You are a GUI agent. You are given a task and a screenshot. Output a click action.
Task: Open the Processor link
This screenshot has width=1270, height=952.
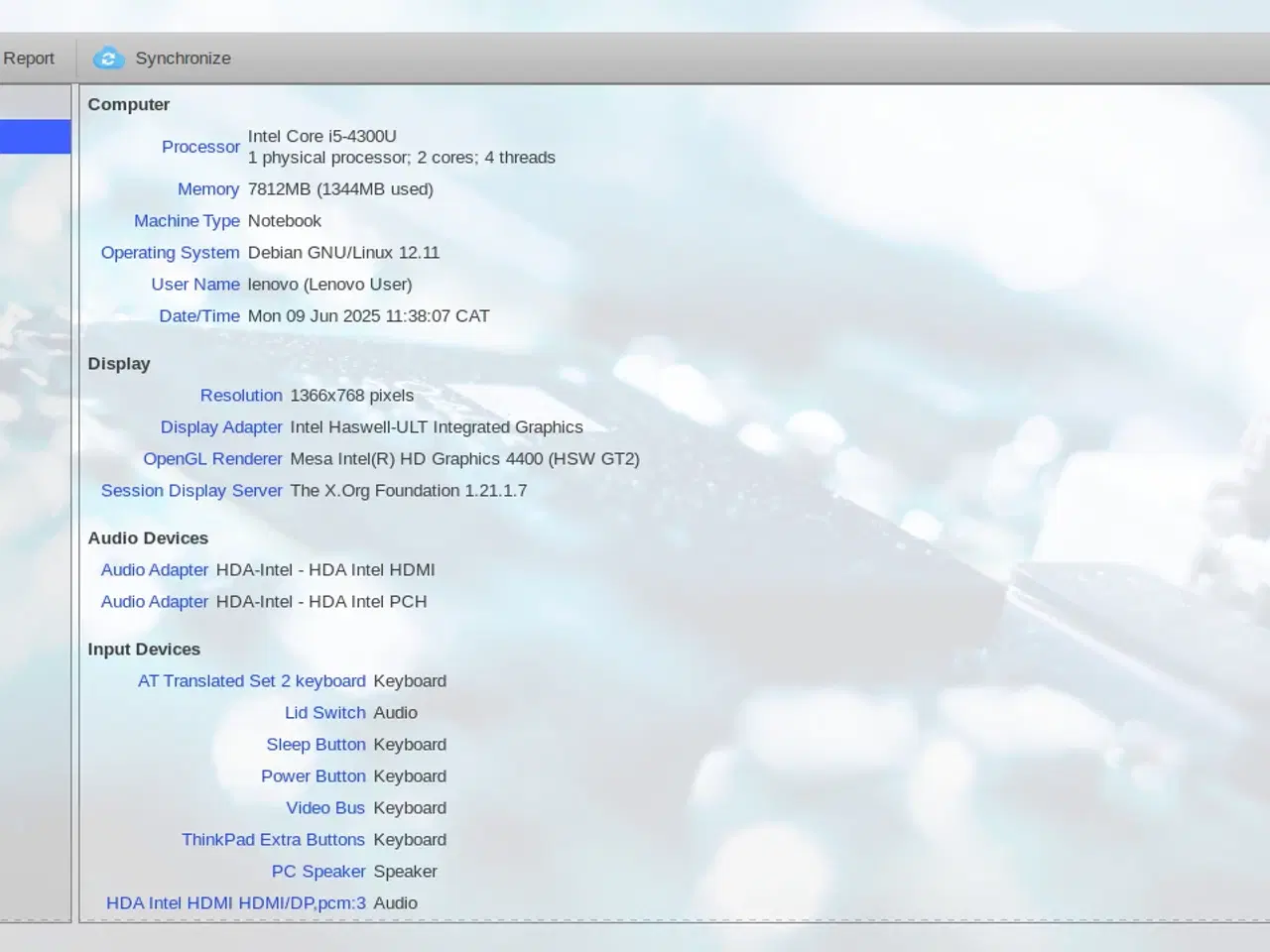click(200, 147)
